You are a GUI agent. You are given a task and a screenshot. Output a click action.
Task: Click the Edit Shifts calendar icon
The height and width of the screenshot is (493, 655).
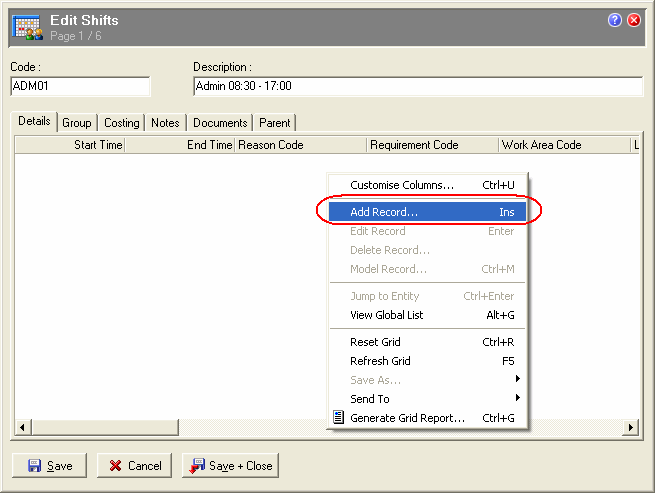click(x=27, y=27)
